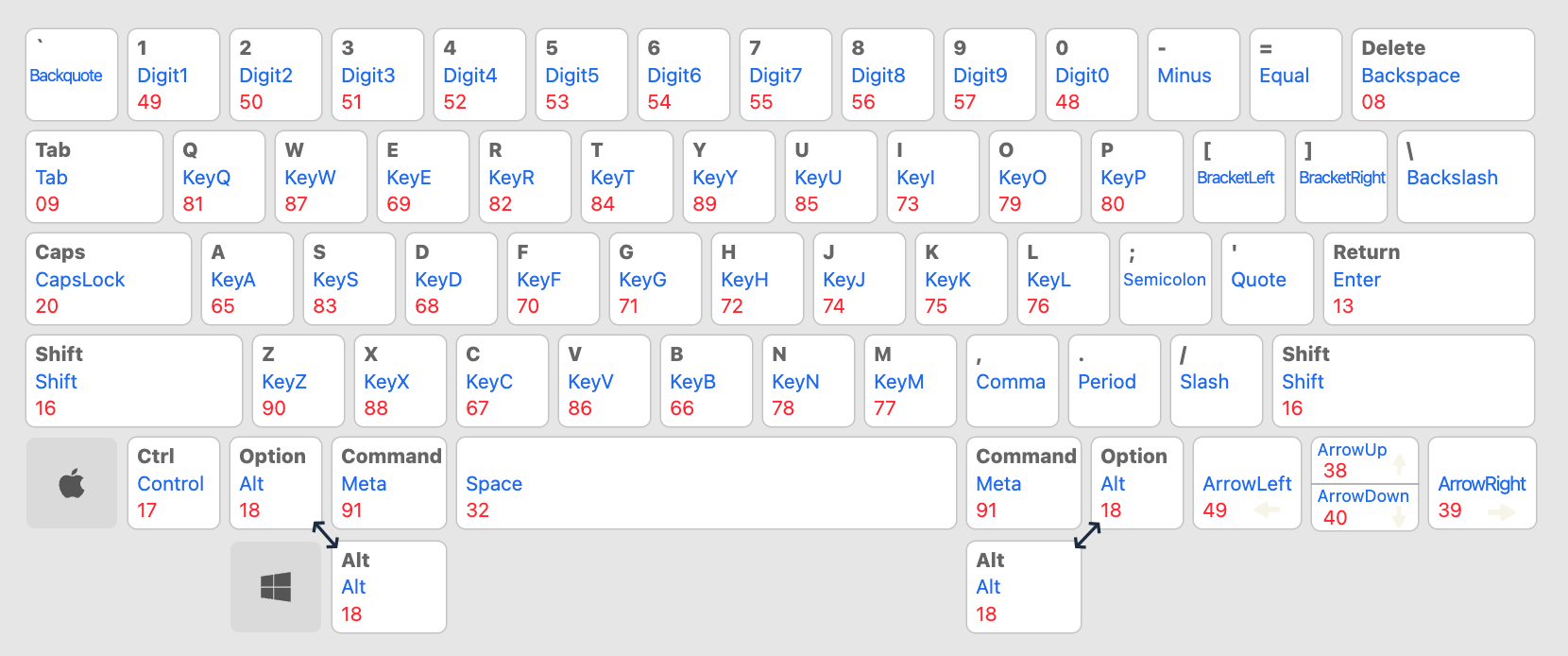
Task: Select the Backquote key
Action: (x=72, y=75)
